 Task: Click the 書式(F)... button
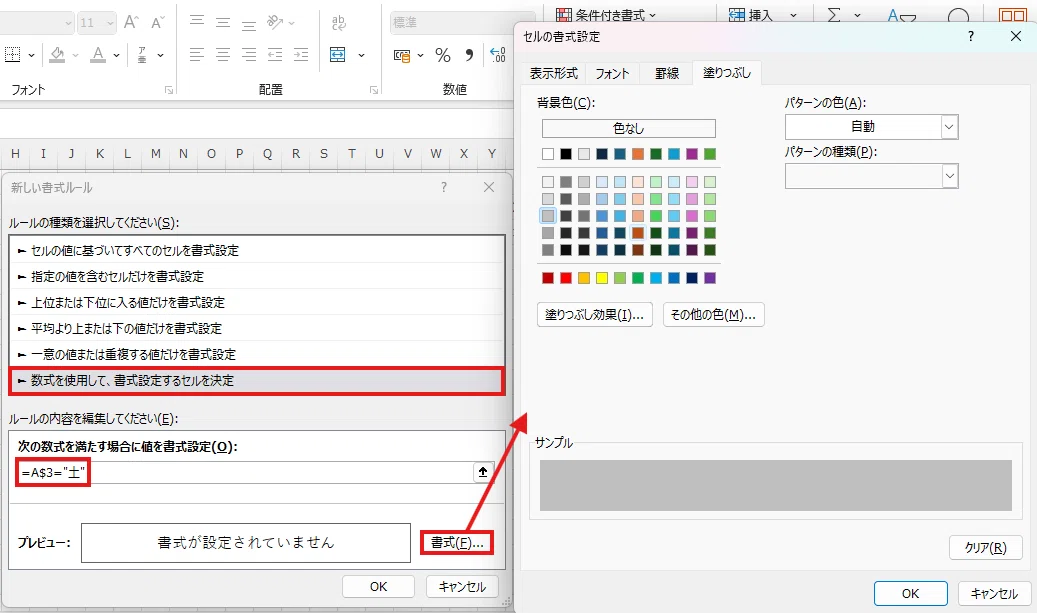pyautogui.click(x=457, y=543)
